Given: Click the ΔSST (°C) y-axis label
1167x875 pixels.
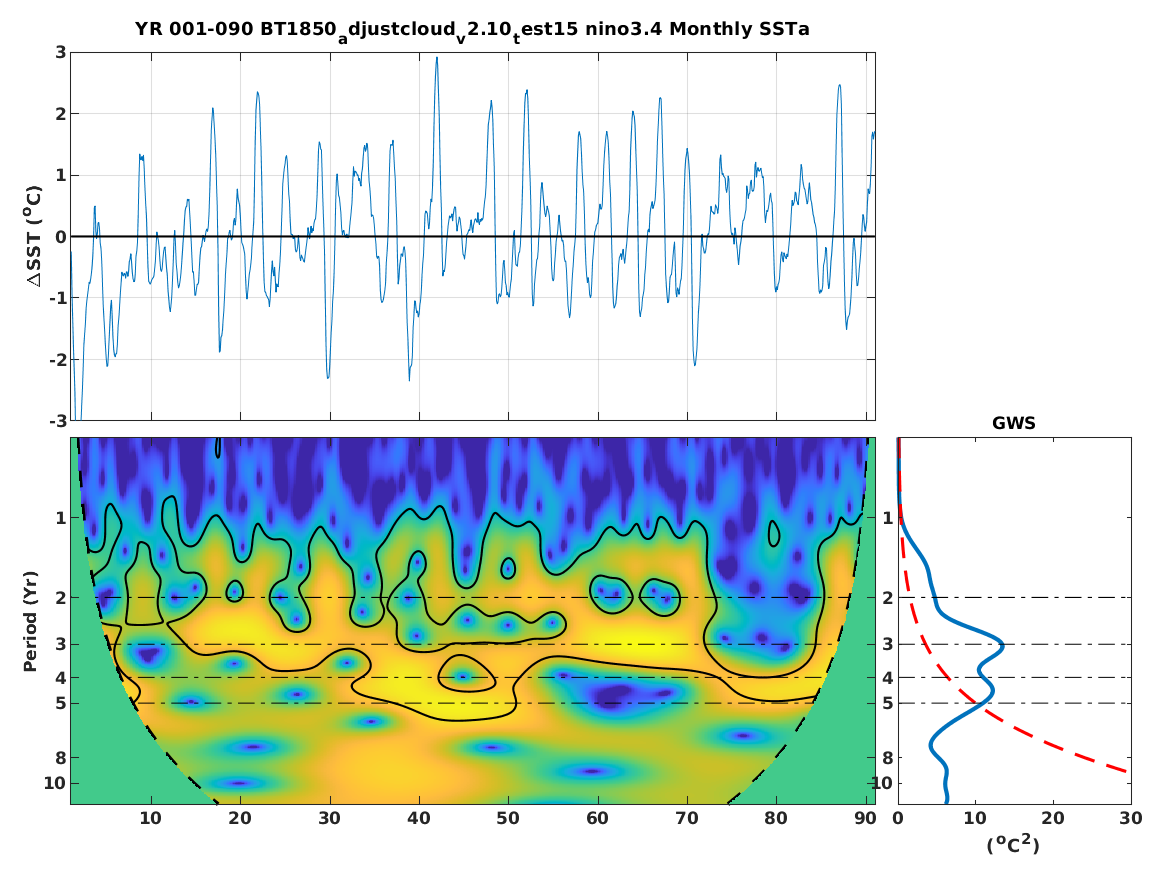Looking at the screenshot, I should [x=33, y=236].
